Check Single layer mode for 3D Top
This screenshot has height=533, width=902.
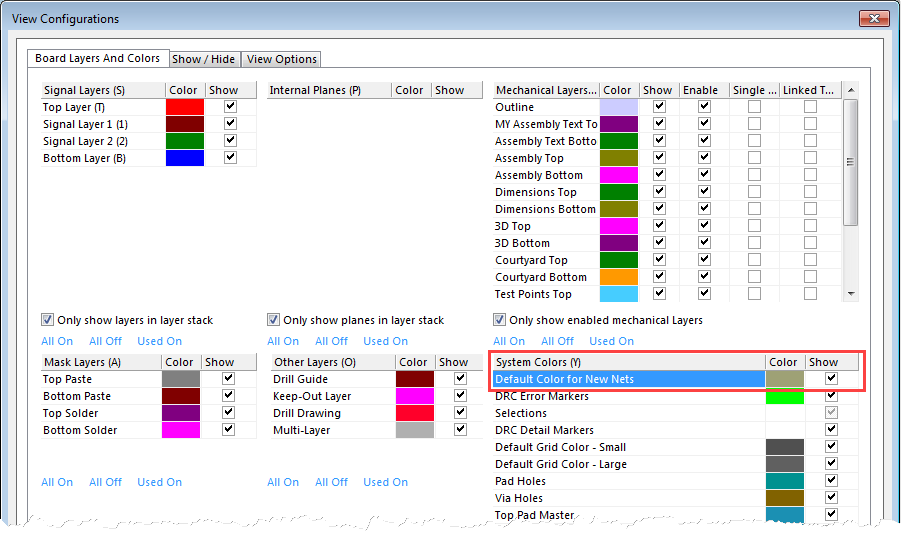coord(754,225)
